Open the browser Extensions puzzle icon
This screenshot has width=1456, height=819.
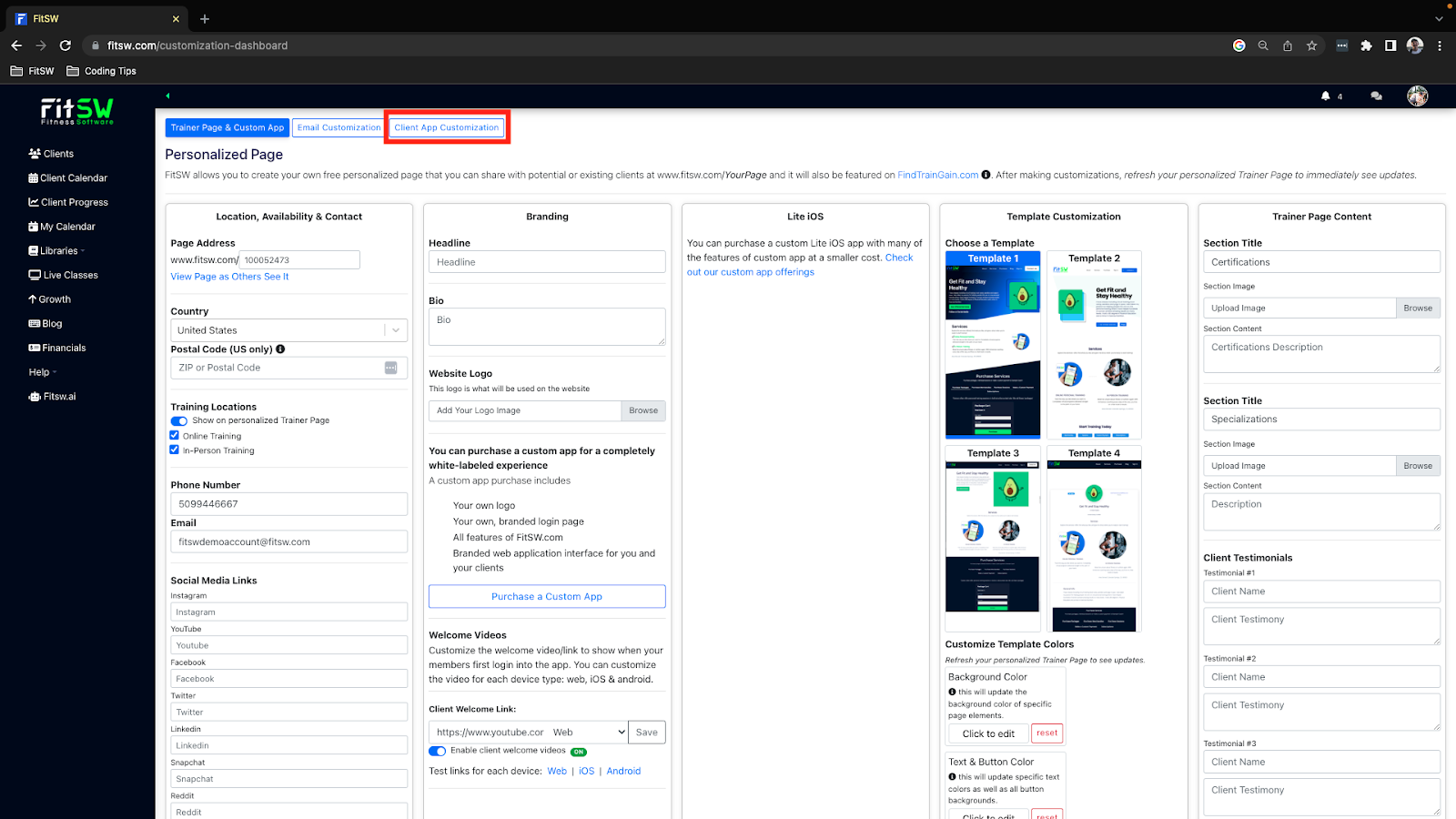click(x=1366, y=45)
